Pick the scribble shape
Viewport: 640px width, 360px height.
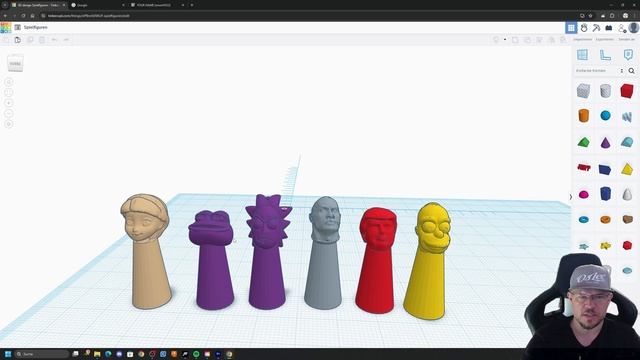point(627,117)
